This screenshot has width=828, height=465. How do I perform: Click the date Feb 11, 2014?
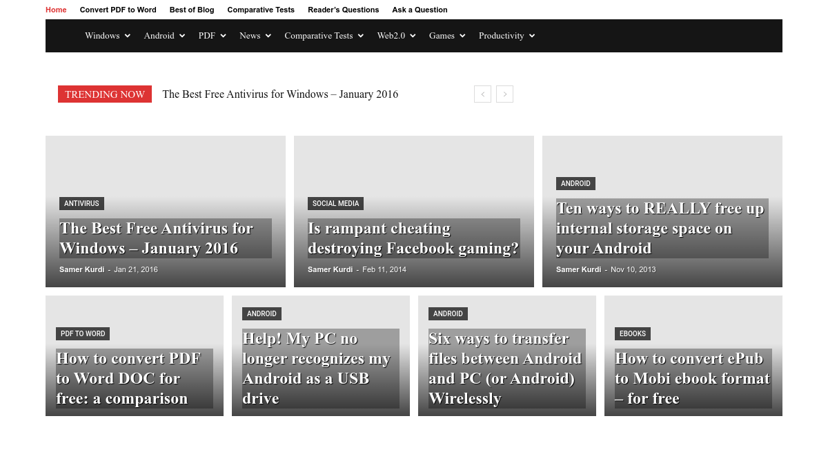click(x=384, y=269)
